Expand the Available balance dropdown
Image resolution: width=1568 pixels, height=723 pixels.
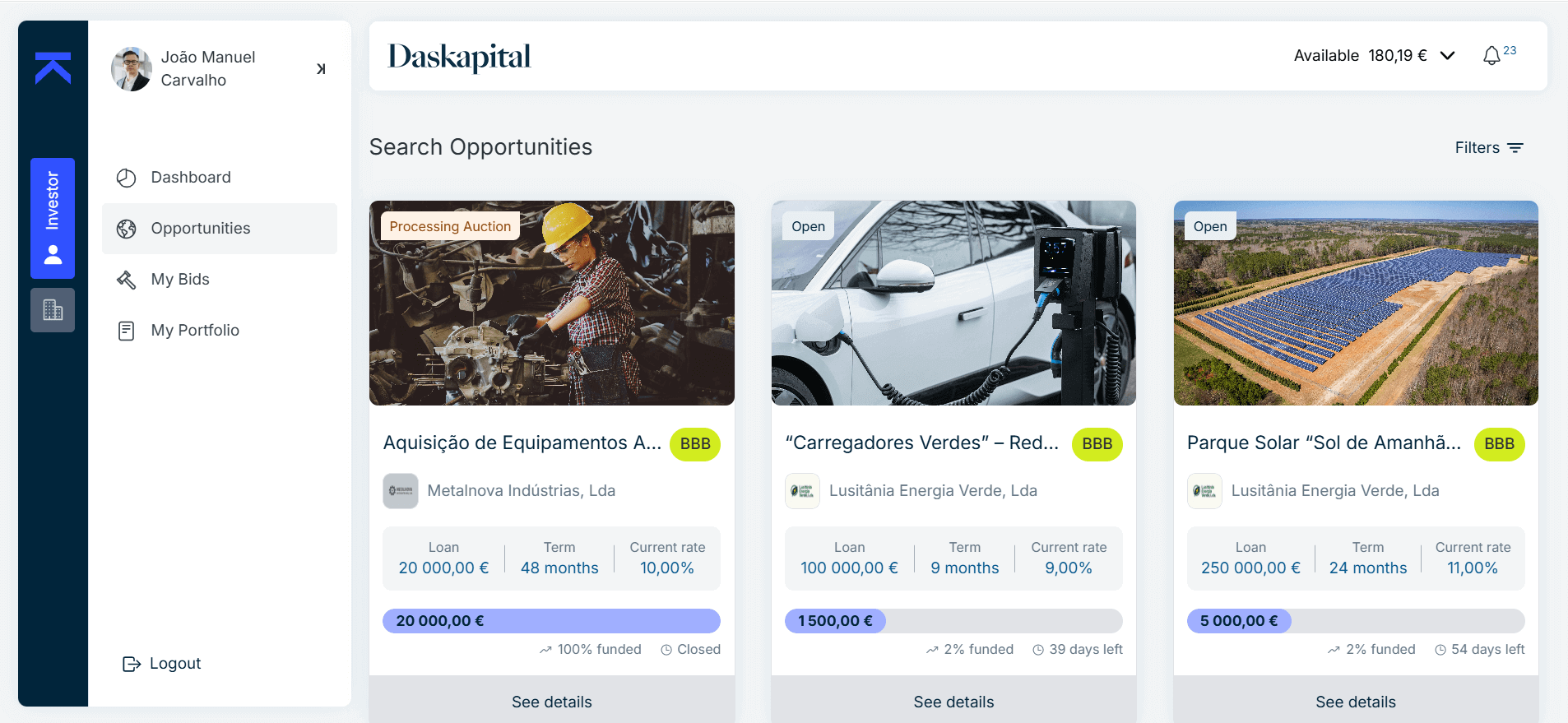click(x=1448, y=56)
